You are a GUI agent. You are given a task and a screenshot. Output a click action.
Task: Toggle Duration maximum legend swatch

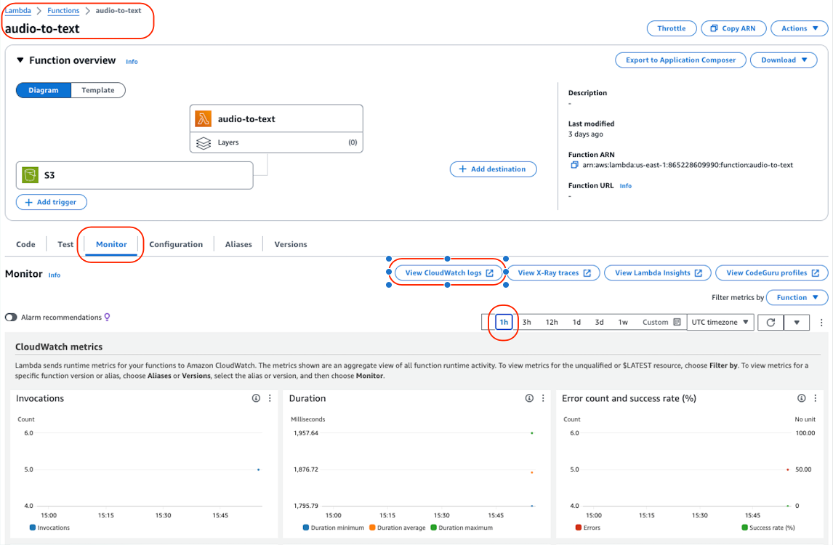click(x=433, y=527)
